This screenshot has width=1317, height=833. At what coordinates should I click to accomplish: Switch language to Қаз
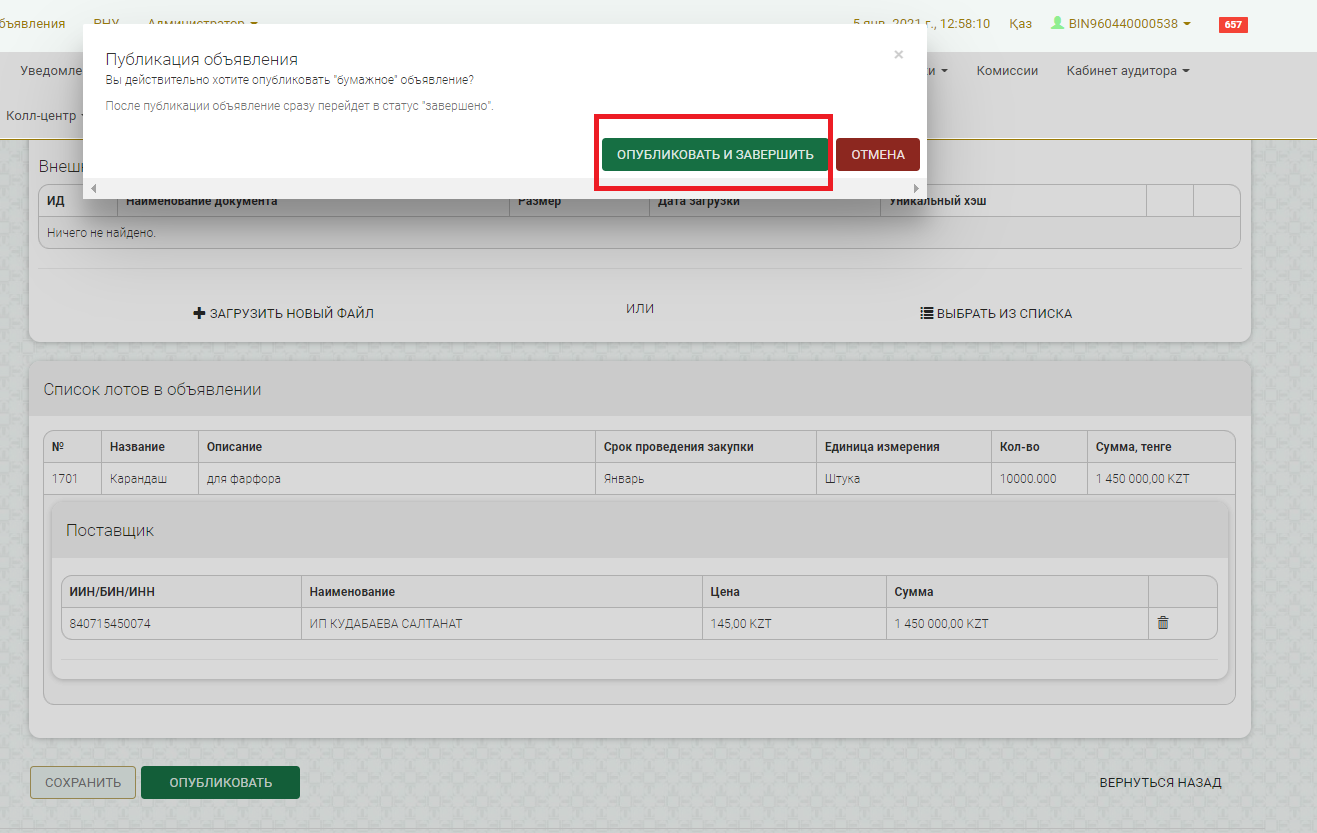coord(1020,23)
